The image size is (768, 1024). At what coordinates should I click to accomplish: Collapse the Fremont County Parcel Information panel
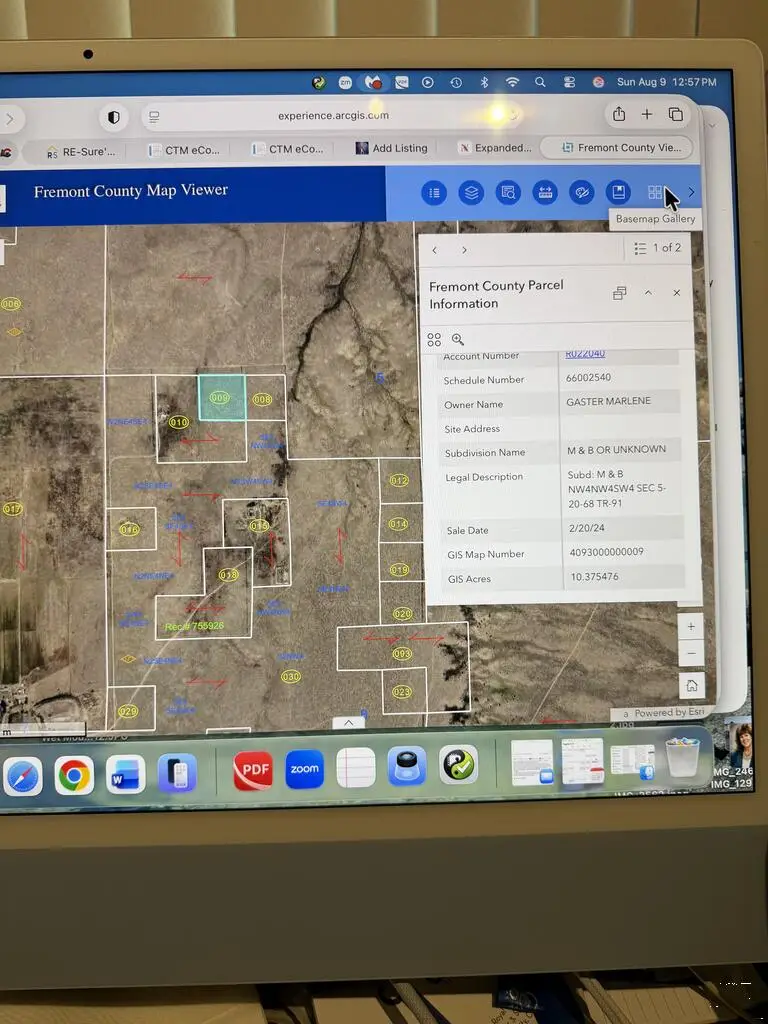[648, 293]
